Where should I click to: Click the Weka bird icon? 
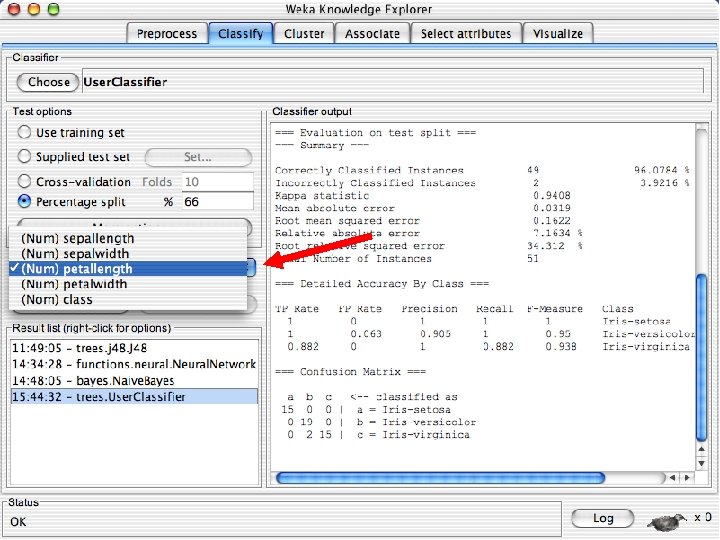[x=667, y=521]
